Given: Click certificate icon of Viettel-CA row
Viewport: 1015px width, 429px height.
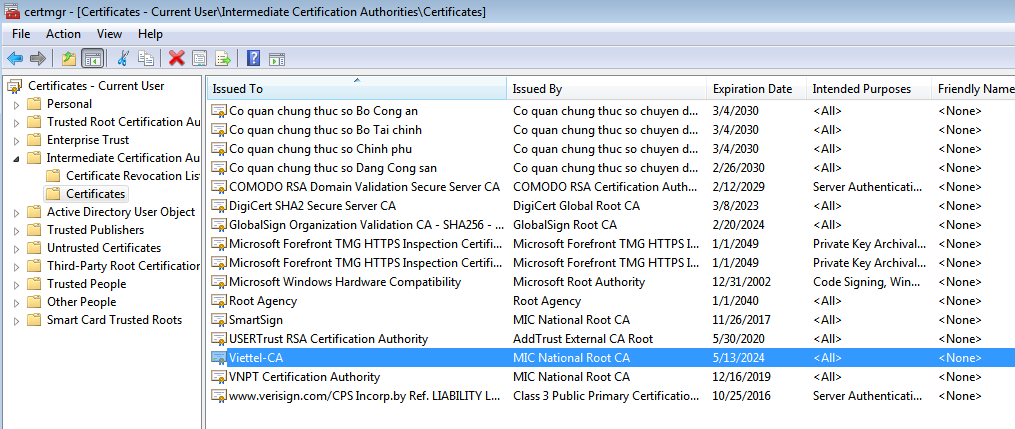Looking at the screenshot, I should pos(219,358).
